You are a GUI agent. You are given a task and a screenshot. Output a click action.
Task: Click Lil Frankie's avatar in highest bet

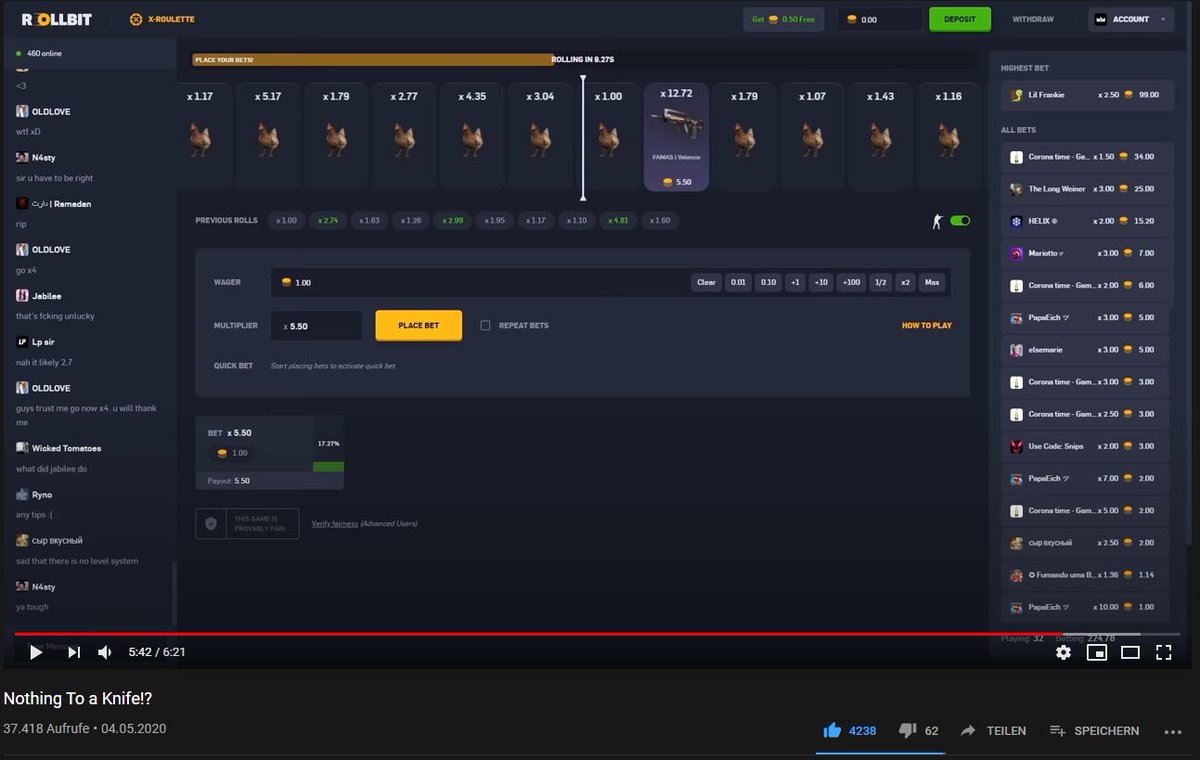[x=1017, y=95]
